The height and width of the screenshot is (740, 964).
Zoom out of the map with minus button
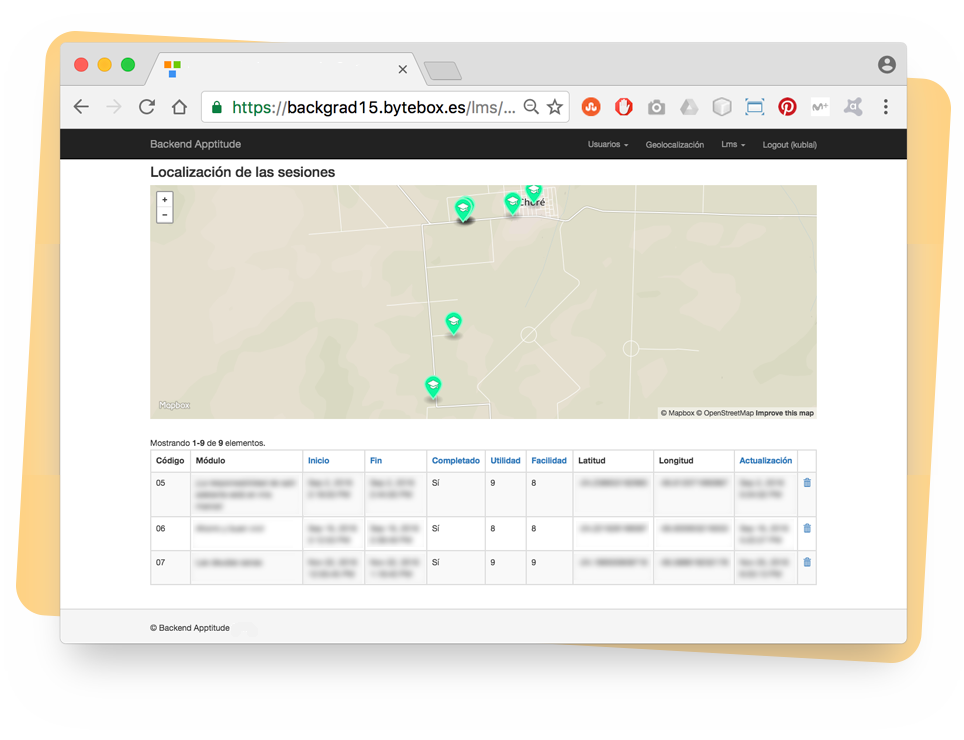(165, 215)
